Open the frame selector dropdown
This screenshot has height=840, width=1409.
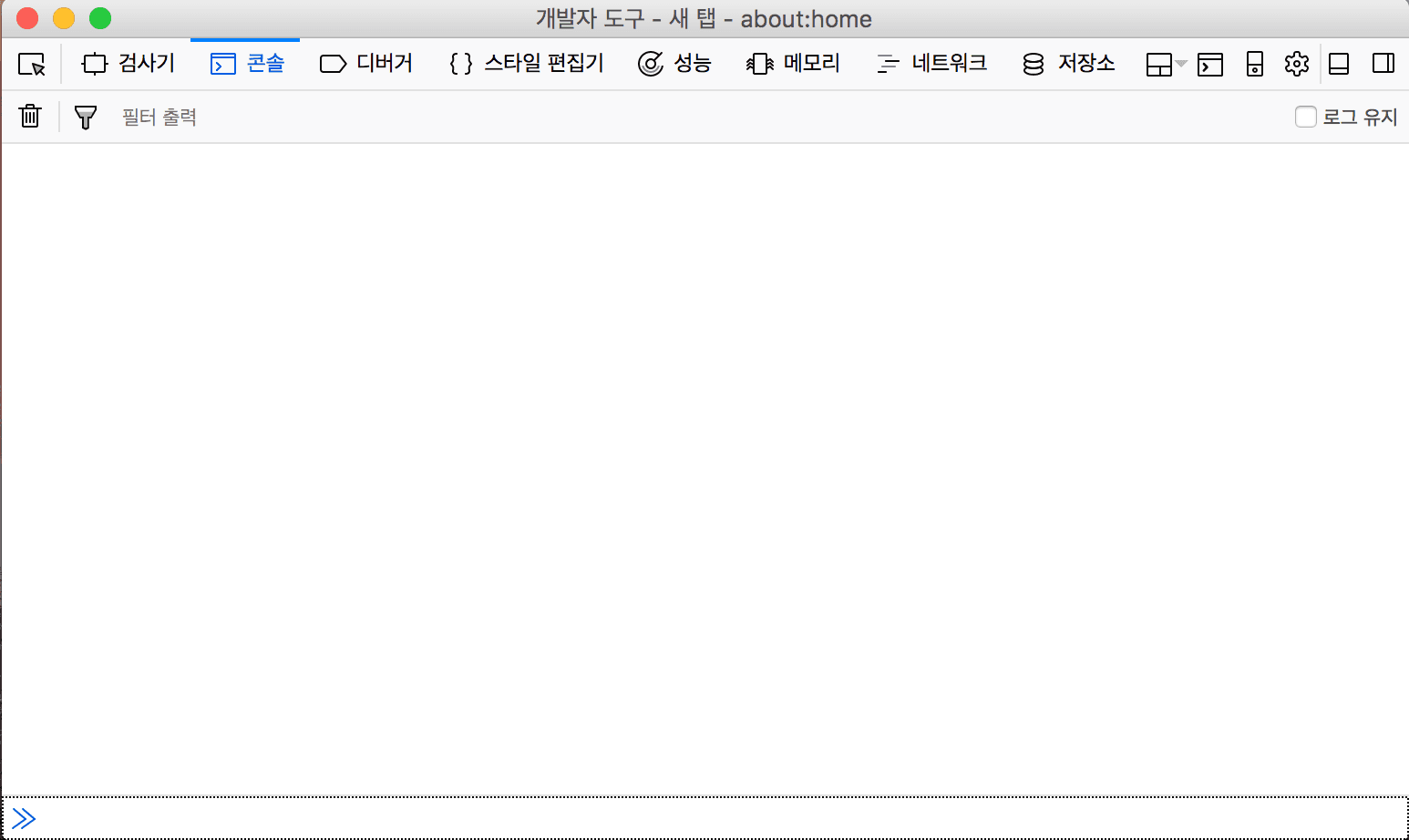coord(1166,64)
